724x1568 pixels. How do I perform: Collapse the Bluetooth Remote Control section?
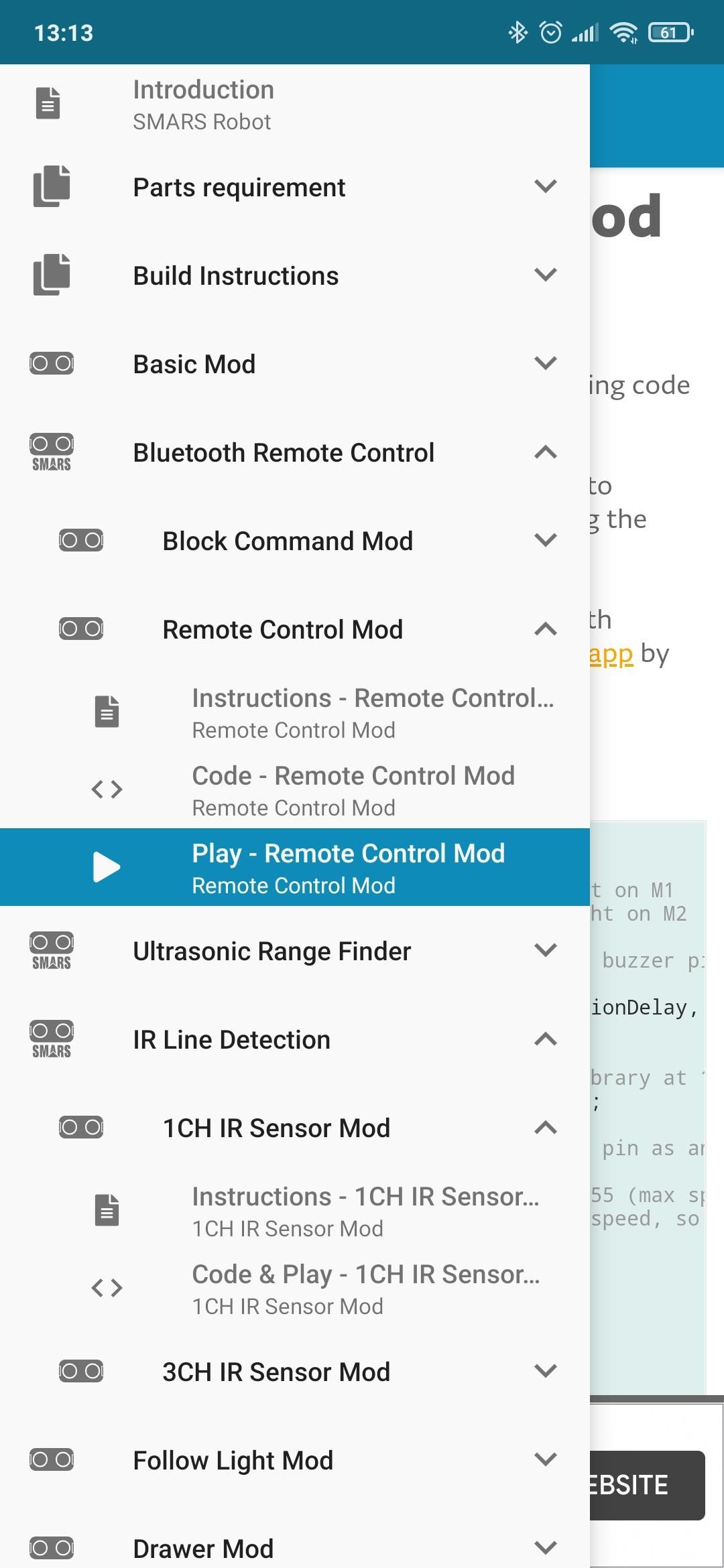(546, 452)
